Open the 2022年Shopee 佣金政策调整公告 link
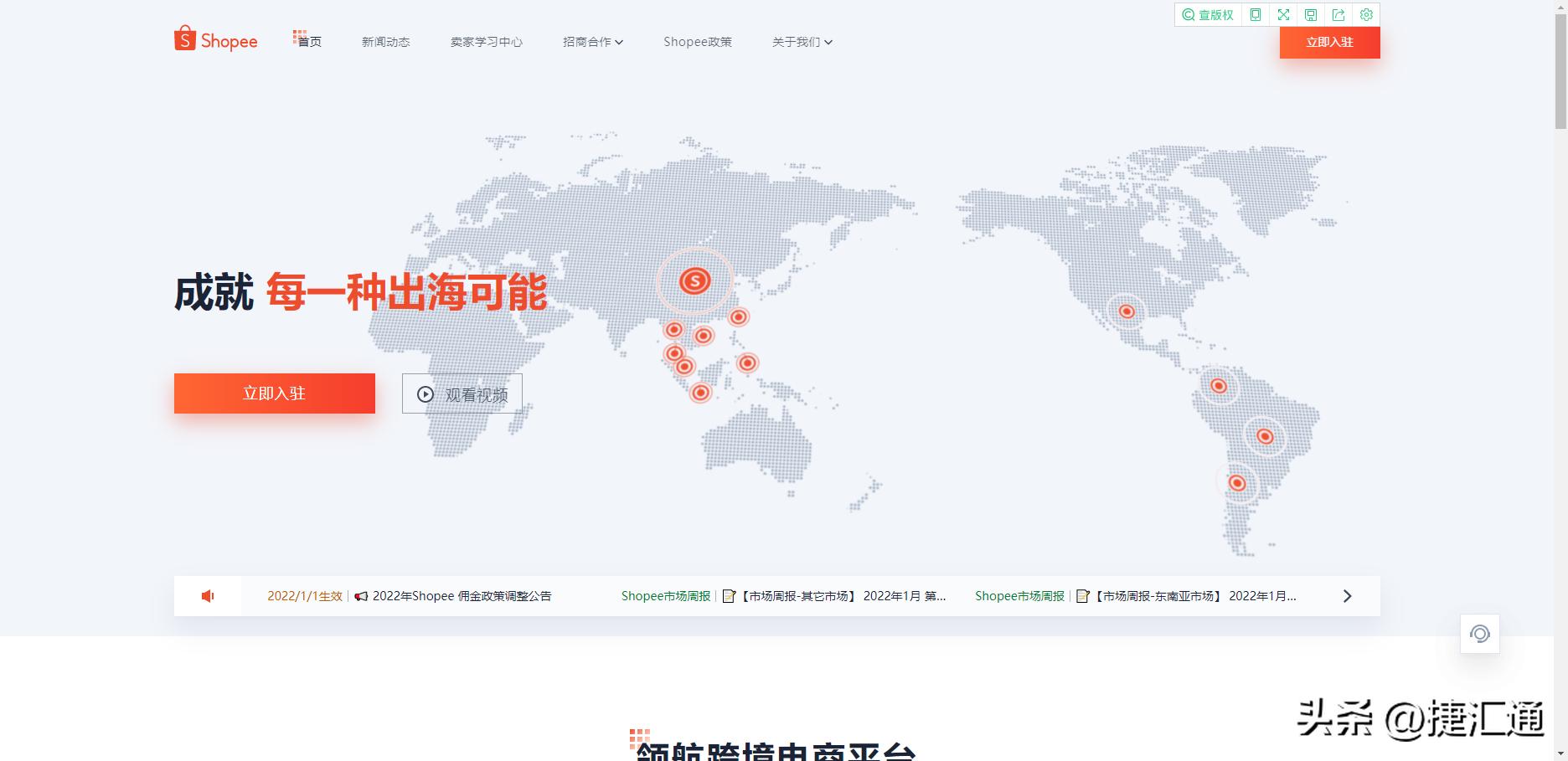The width and height of the screenshot is (1568, 761). pos(462,595)
